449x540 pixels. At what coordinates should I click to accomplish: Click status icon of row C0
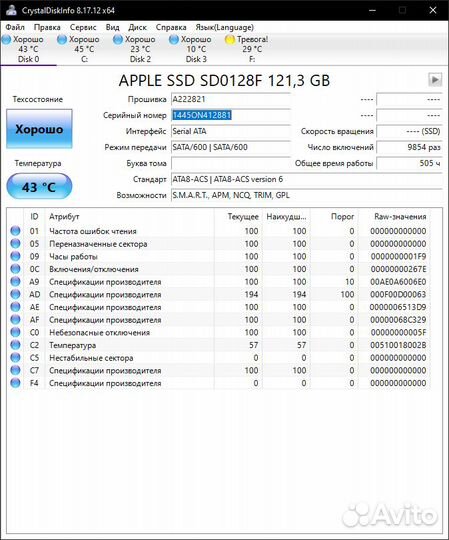point(15,332)
